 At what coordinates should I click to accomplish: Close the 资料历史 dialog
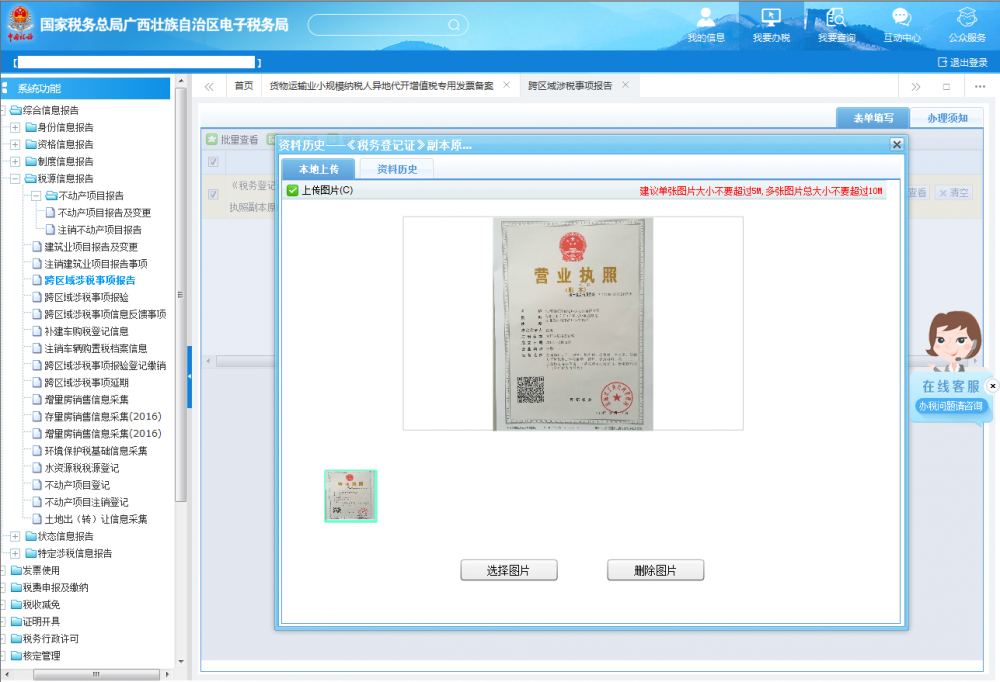tap(897, 145)
